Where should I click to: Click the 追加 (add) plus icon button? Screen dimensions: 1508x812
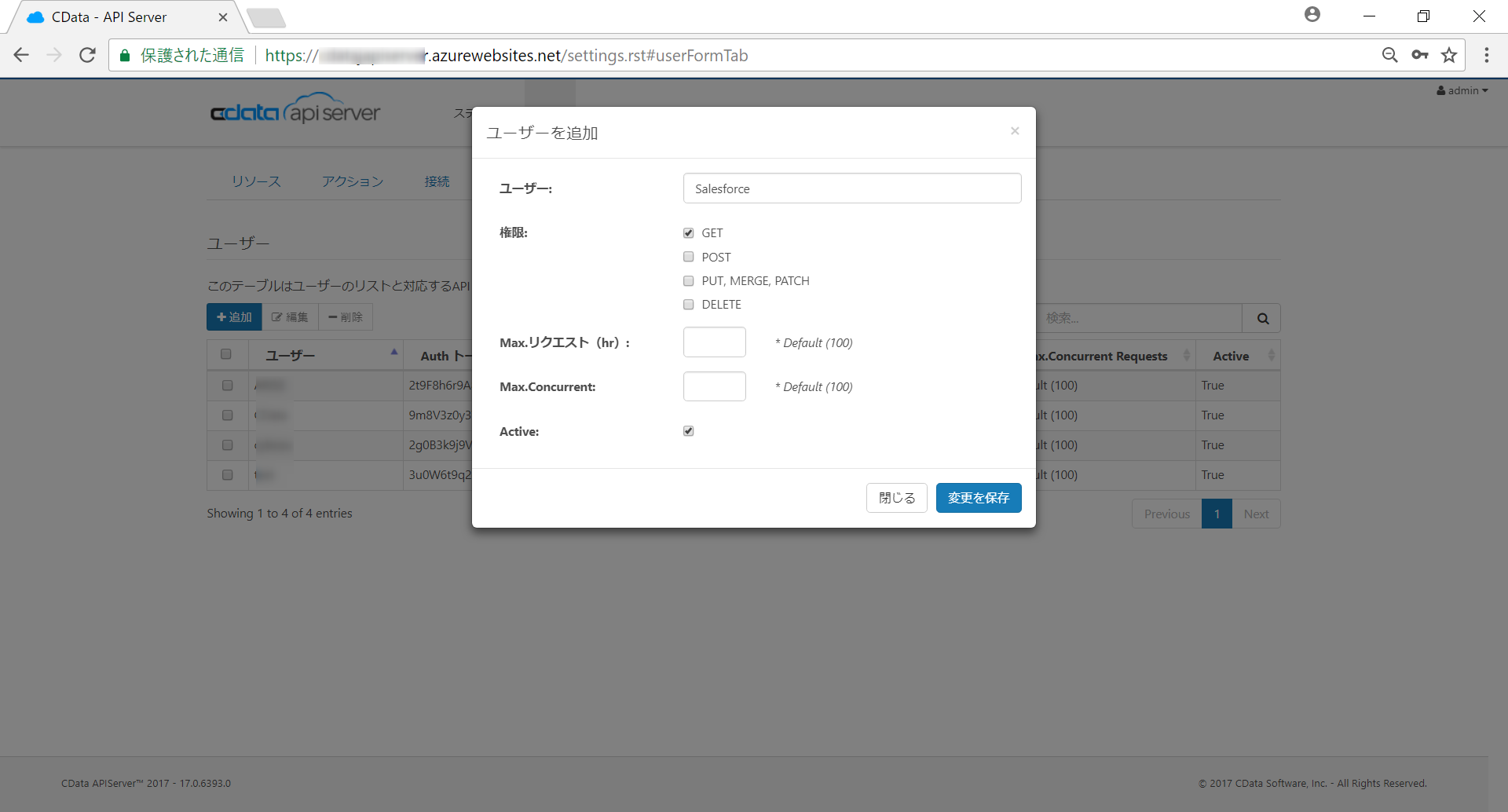(233, 316)
